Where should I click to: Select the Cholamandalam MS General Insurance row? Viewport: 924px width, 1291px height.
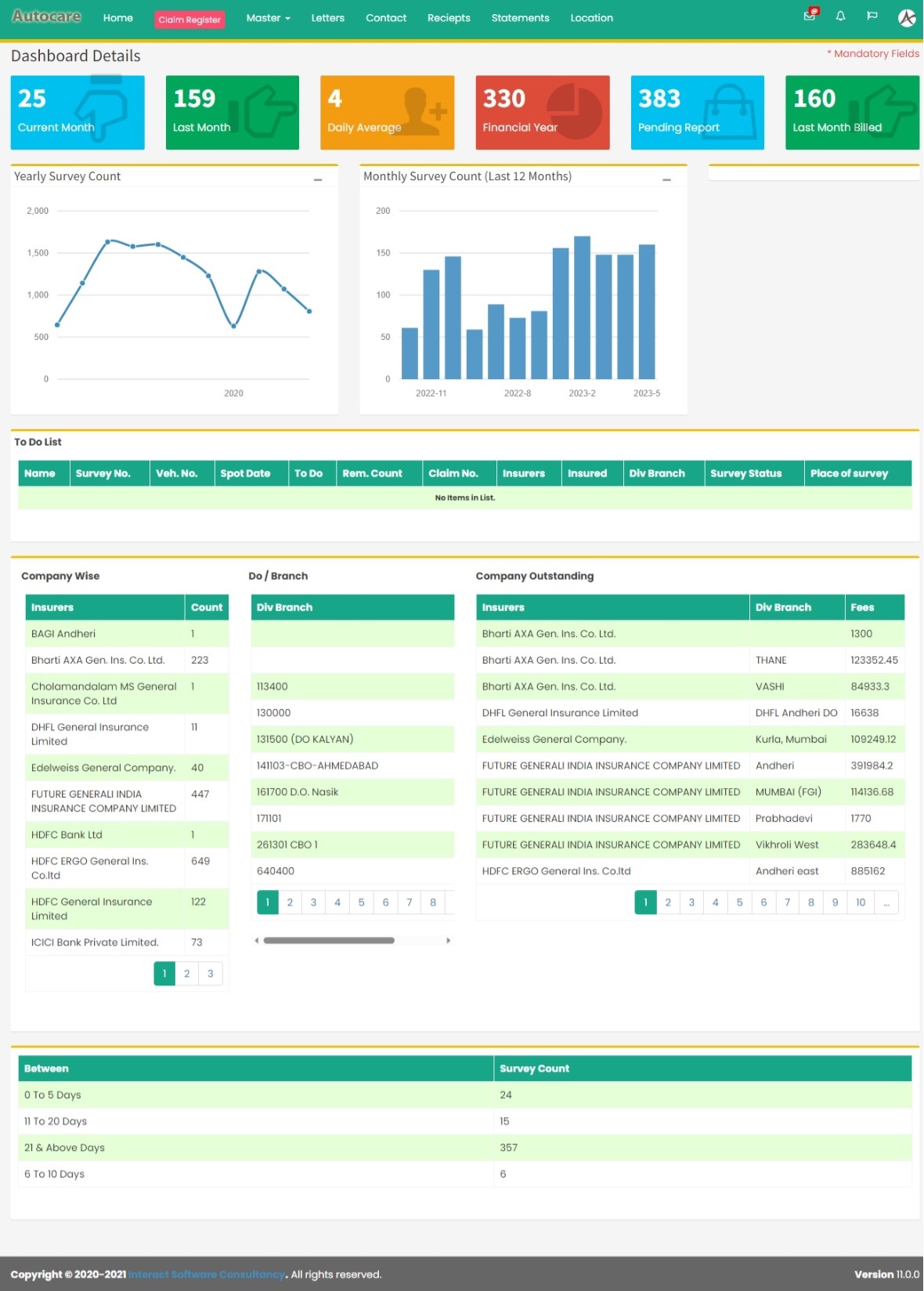point(127,693)
